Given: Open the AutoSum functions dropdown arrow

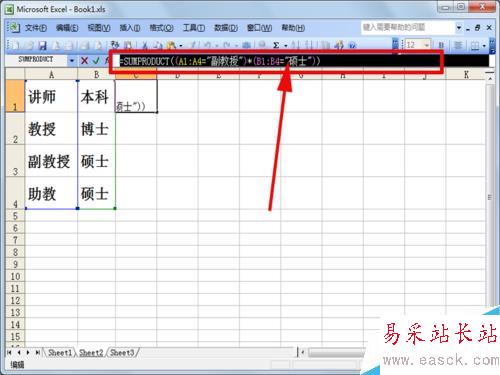Looking at the screenshot, I should [286, 45].
